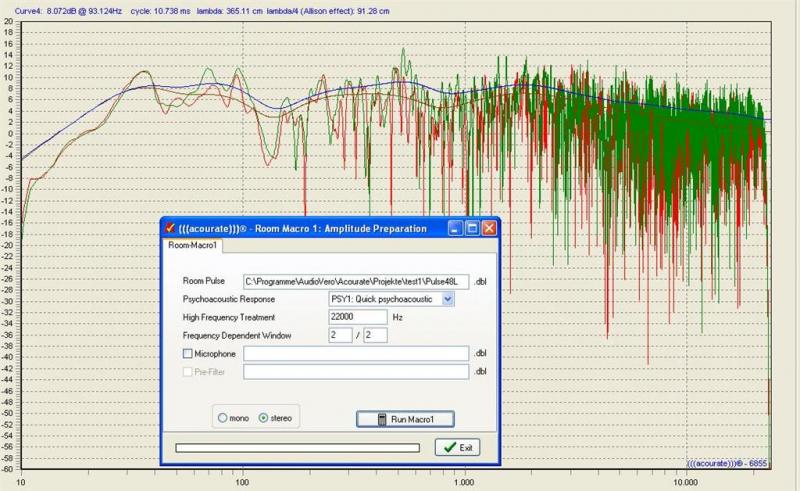This screenshot has width=800, height=491.
Task: Click the 'Psychoacoustic Response' label
Action: pos(229,299)
